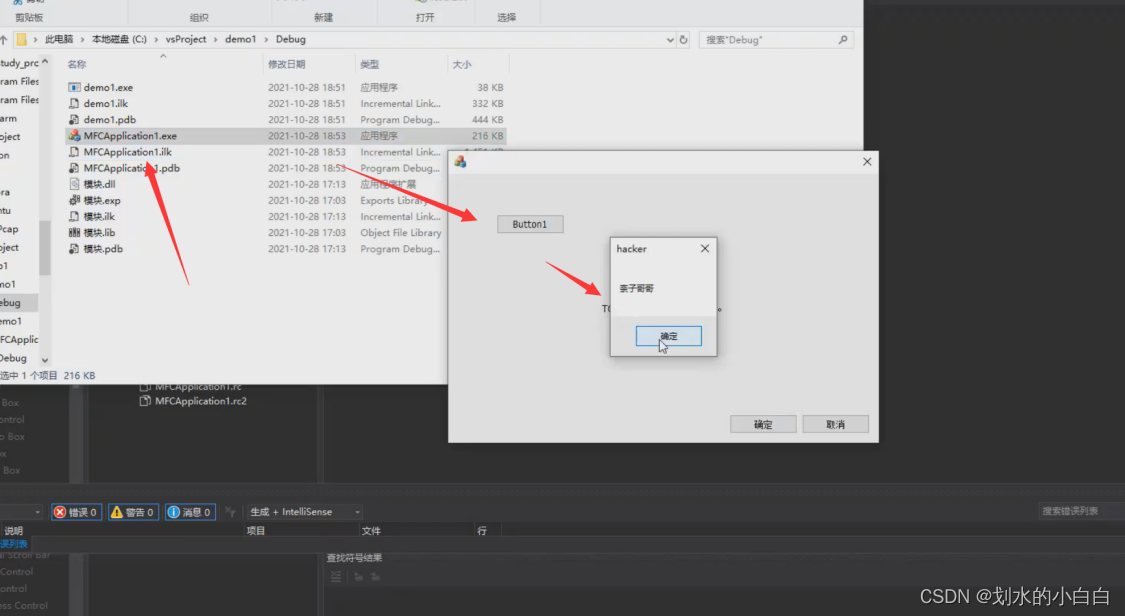
Task: Toggle the 消息 0 messages filter
Action: coord(190,512)
